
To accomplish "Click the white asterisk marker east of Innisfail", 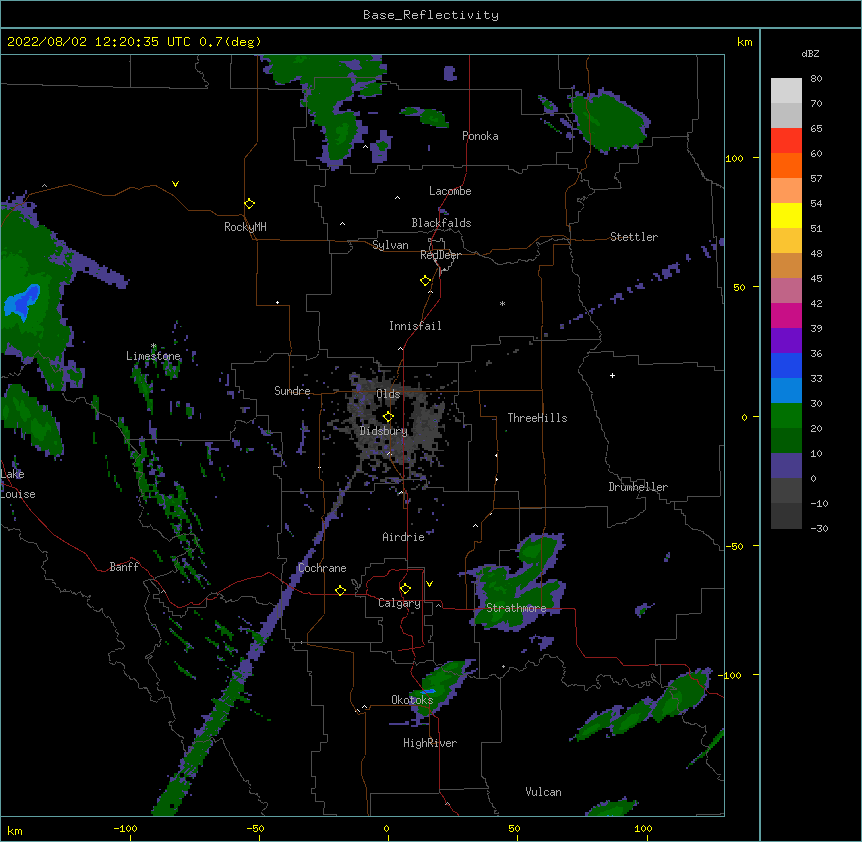I will (502, 303).
